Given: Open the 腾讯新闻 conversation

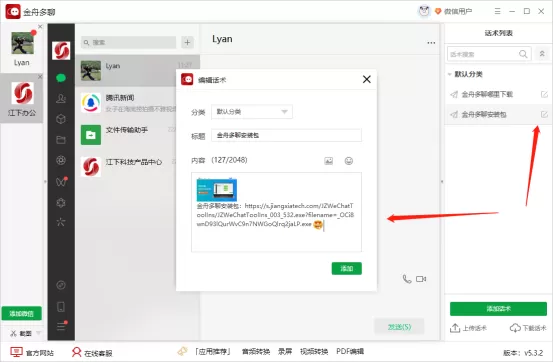Looking at the screenshot, I should [x=126, y=103].
